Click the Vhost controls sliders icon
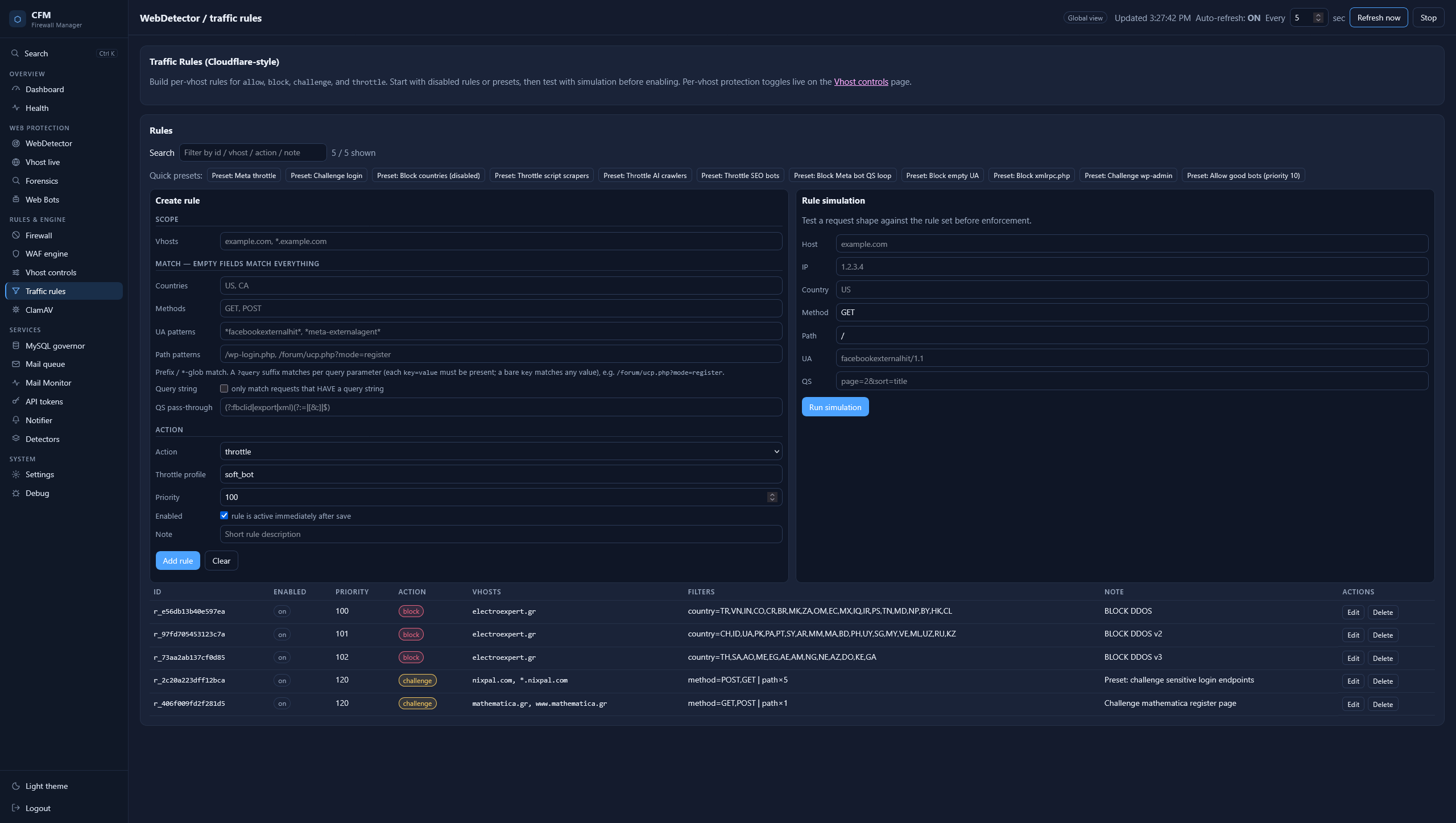 (x=16, y=272)
